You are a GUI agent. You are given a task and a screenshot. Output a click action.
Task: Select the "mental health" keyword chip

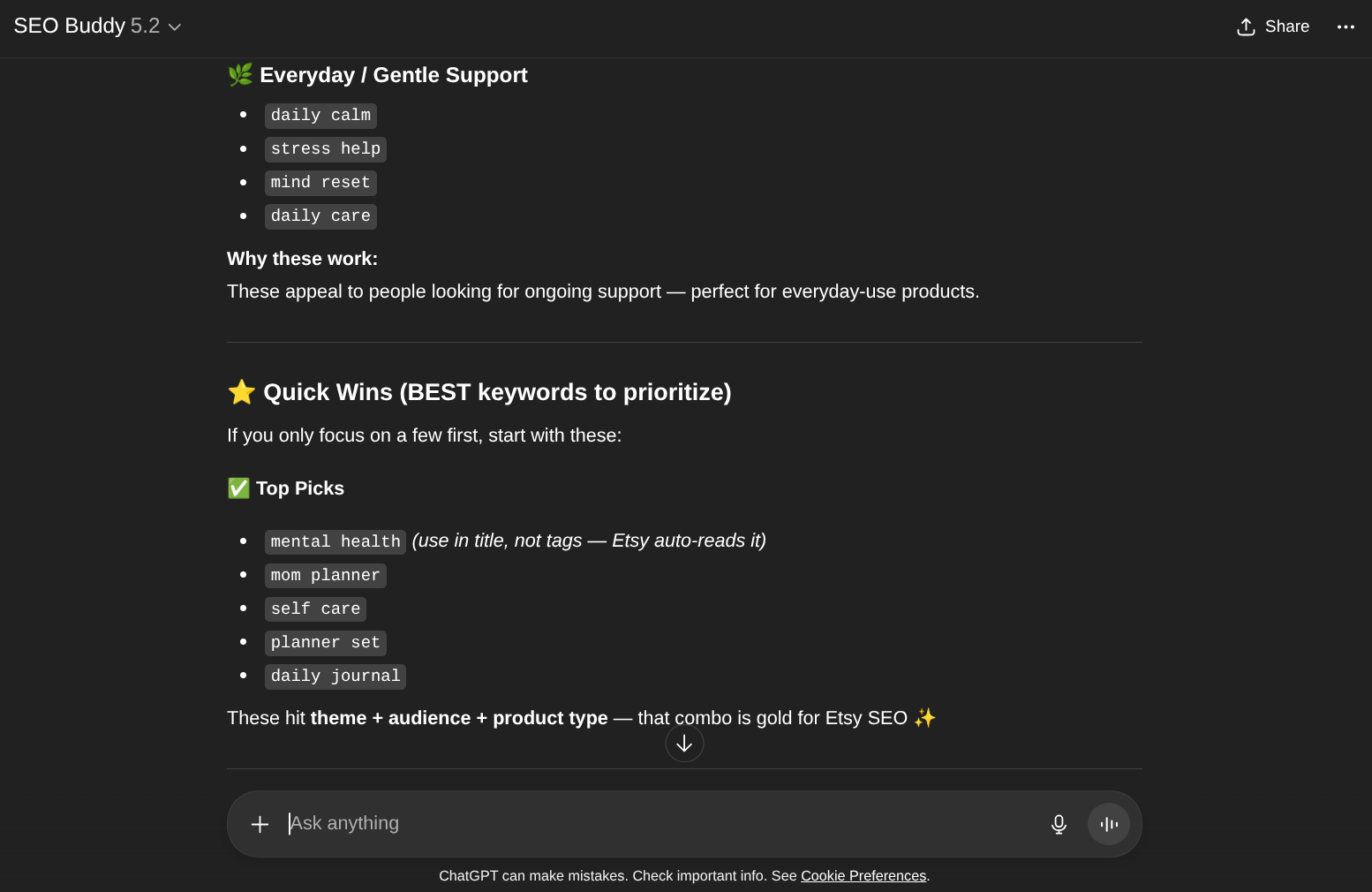tap(335, 541)
